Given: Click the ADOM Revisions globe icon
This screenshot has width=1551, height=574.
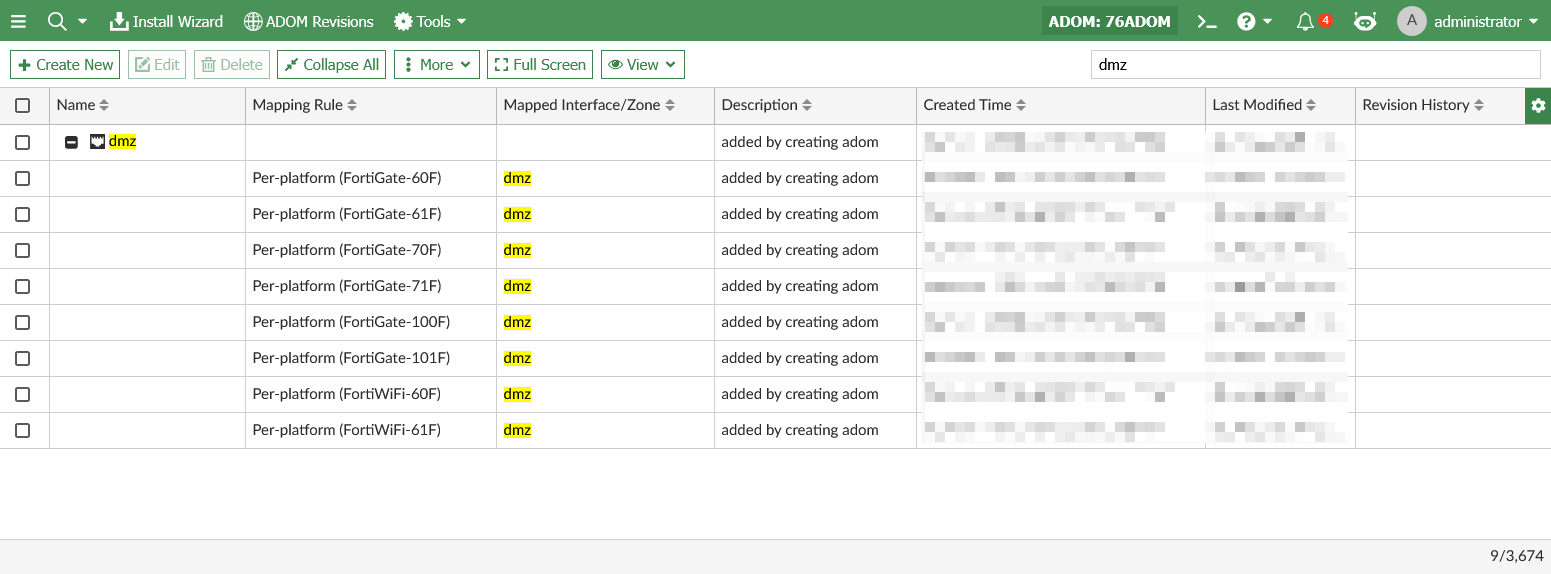Looking at the screenshot, I should 252,21.
